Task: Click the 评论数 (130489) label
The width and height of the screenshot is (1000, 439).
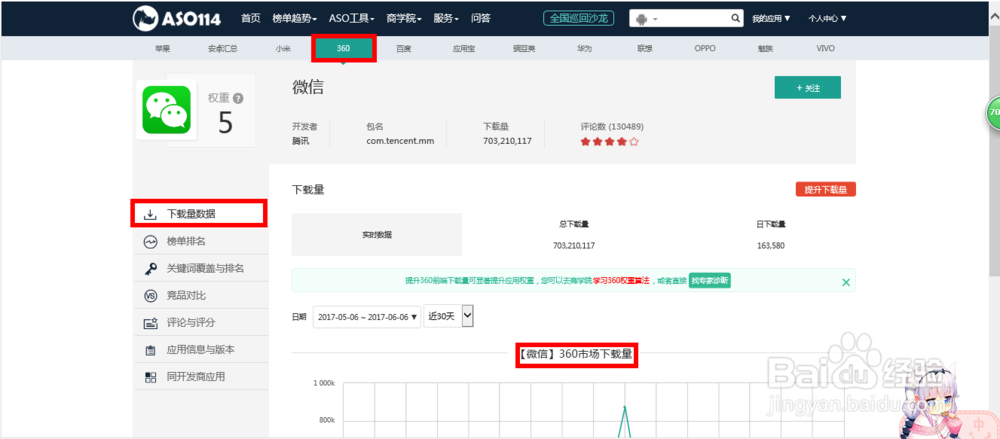Action: pyautogui.click(x=612, y=126)
